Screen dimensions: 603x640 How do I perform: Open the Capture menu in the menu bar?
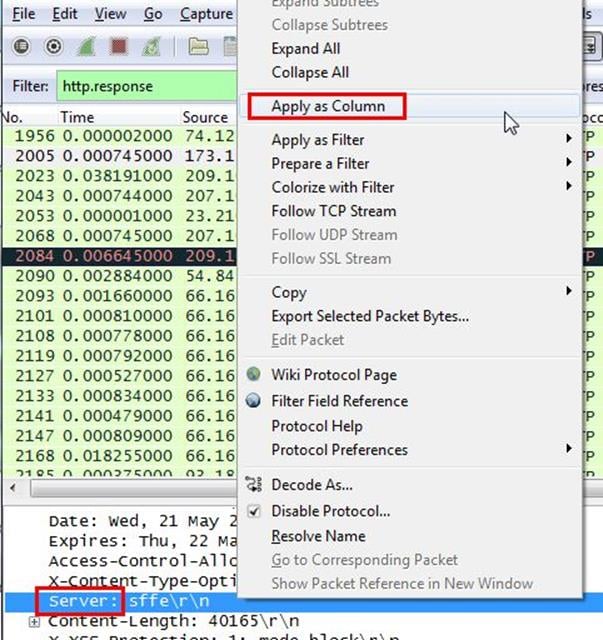pos(206,14)
